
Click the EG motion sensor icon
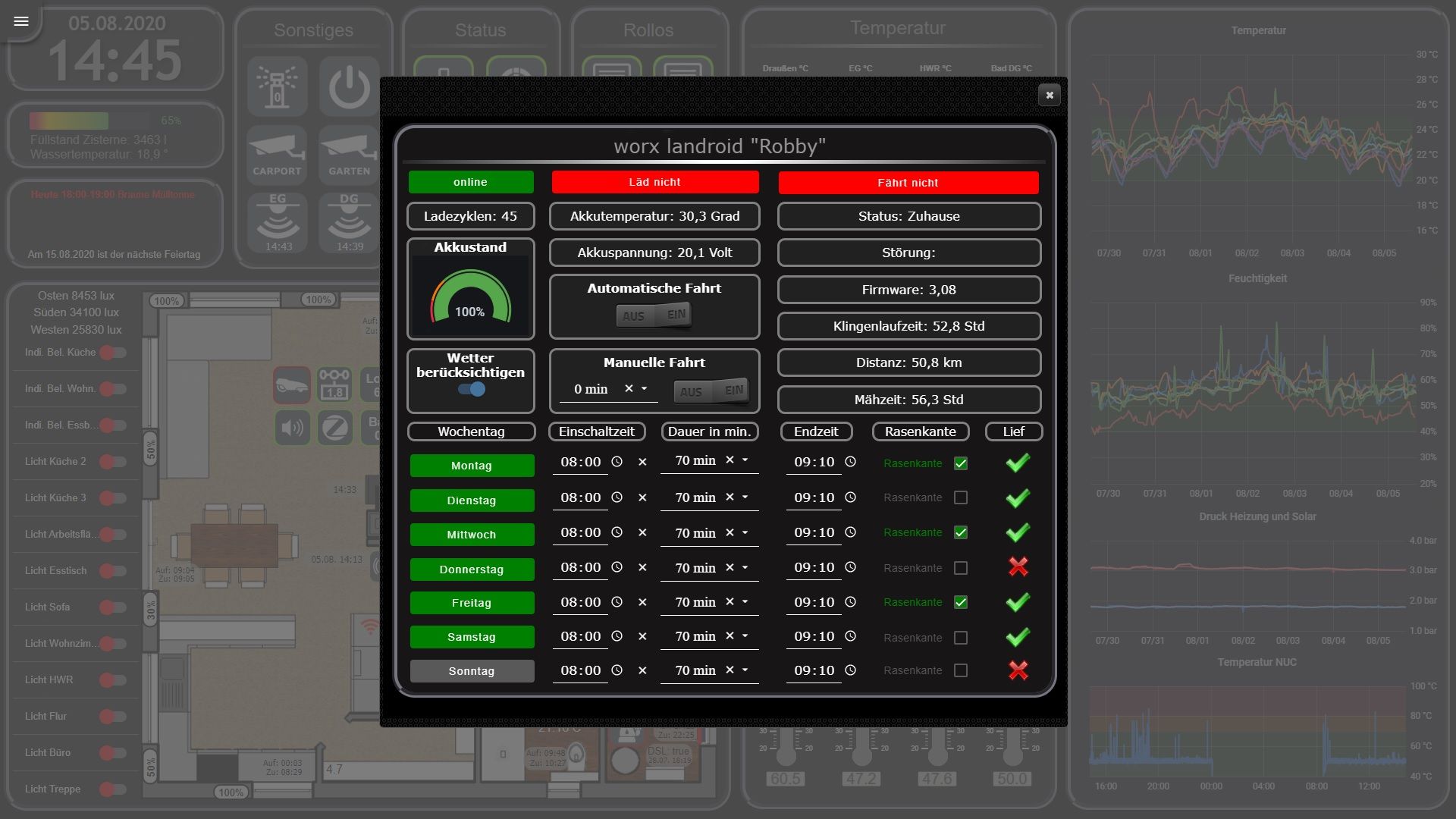[278, 222]
